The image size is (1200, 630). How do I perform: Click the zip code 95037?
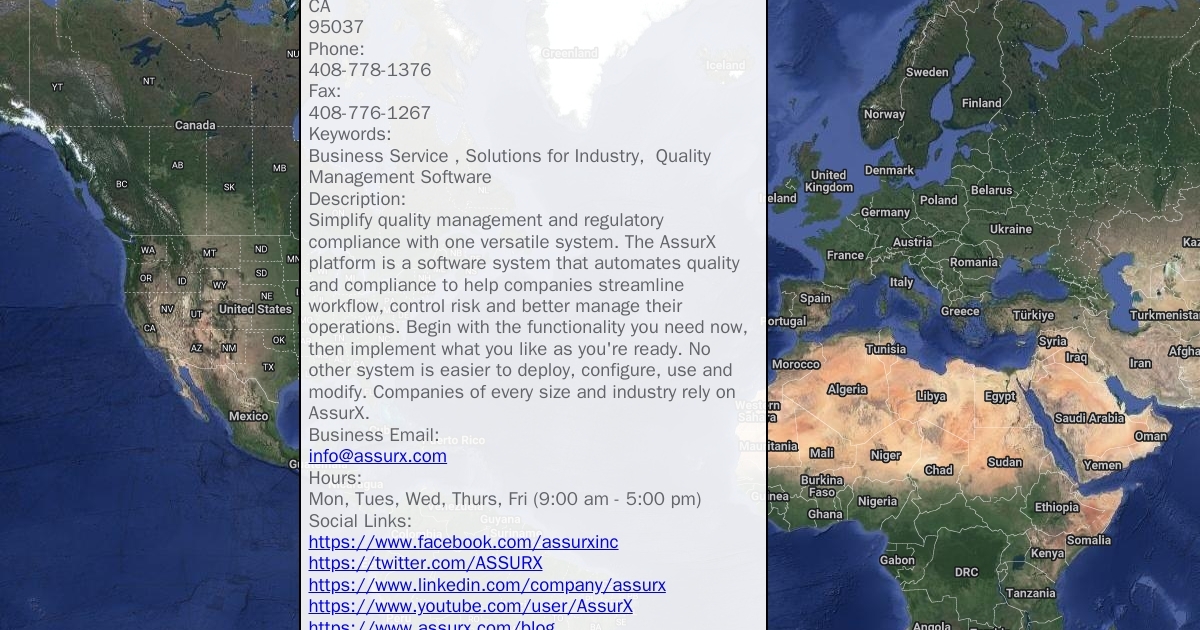[x=336, y=27]
